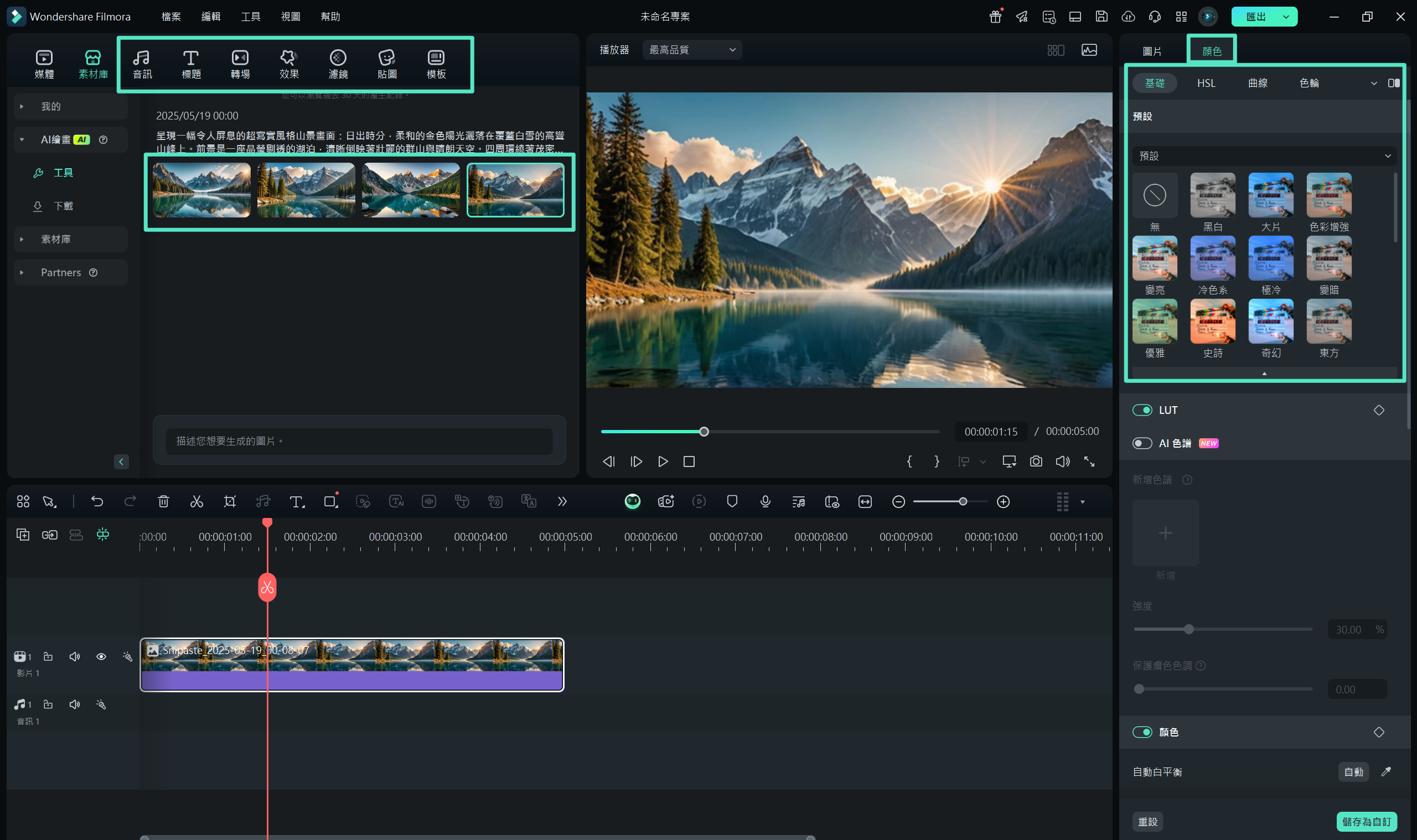Open the 預設 preset dropdown
1417x840 pixels.
1264,155
